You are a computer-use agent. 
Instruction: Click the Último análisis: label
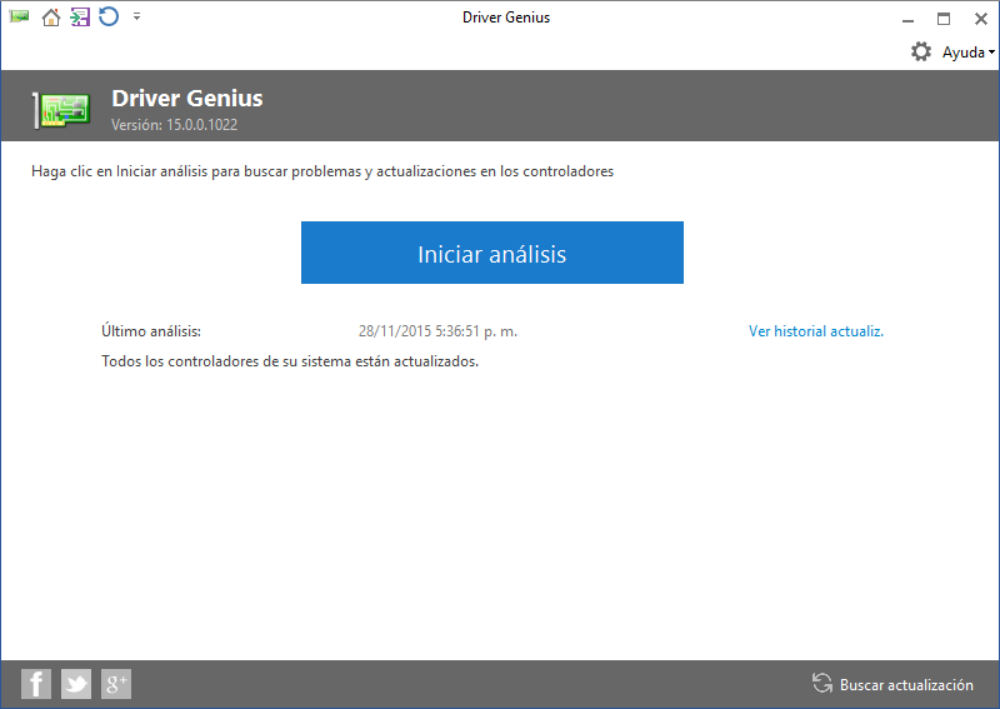point(151,331)
